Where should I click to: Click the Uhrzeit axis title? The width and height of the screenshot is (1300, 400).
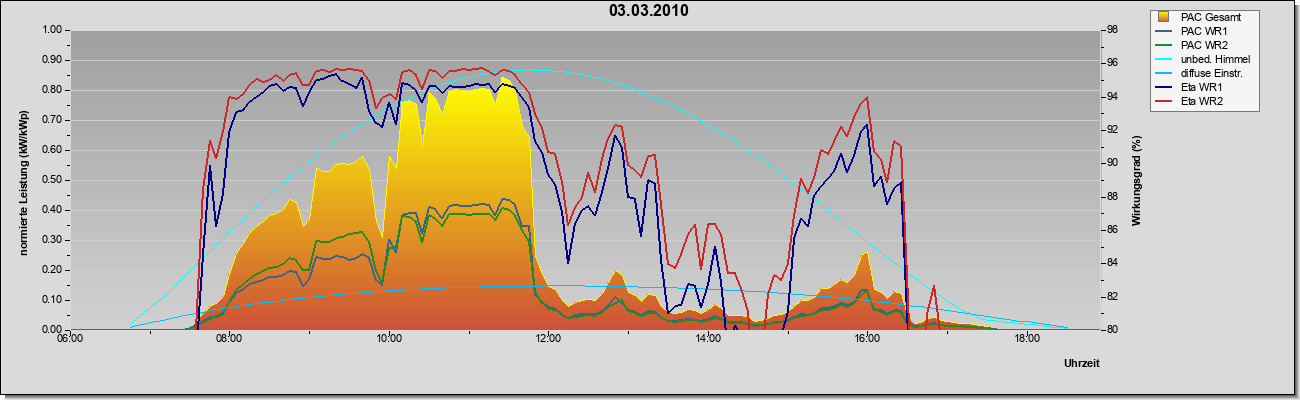(x=1082, y=364)
